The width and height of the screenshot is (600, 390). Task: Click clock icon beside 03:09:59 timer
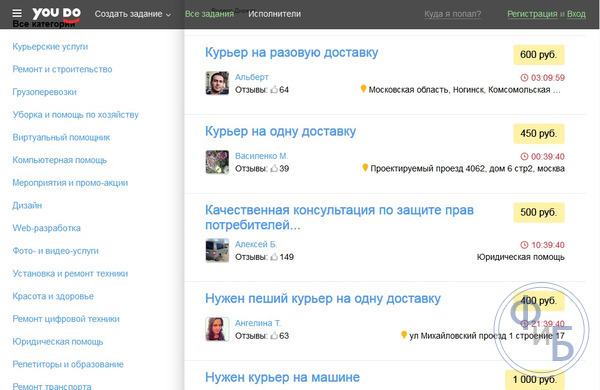[524, 78]
